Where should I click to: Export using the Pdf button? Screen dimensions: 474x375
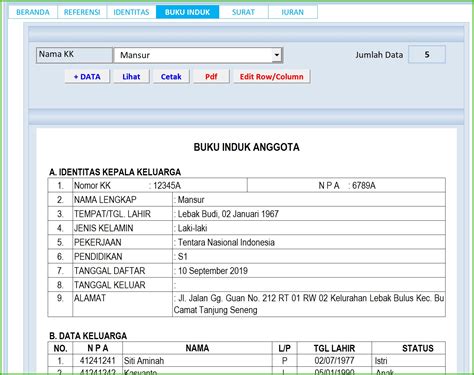click(x=211, y=77)
